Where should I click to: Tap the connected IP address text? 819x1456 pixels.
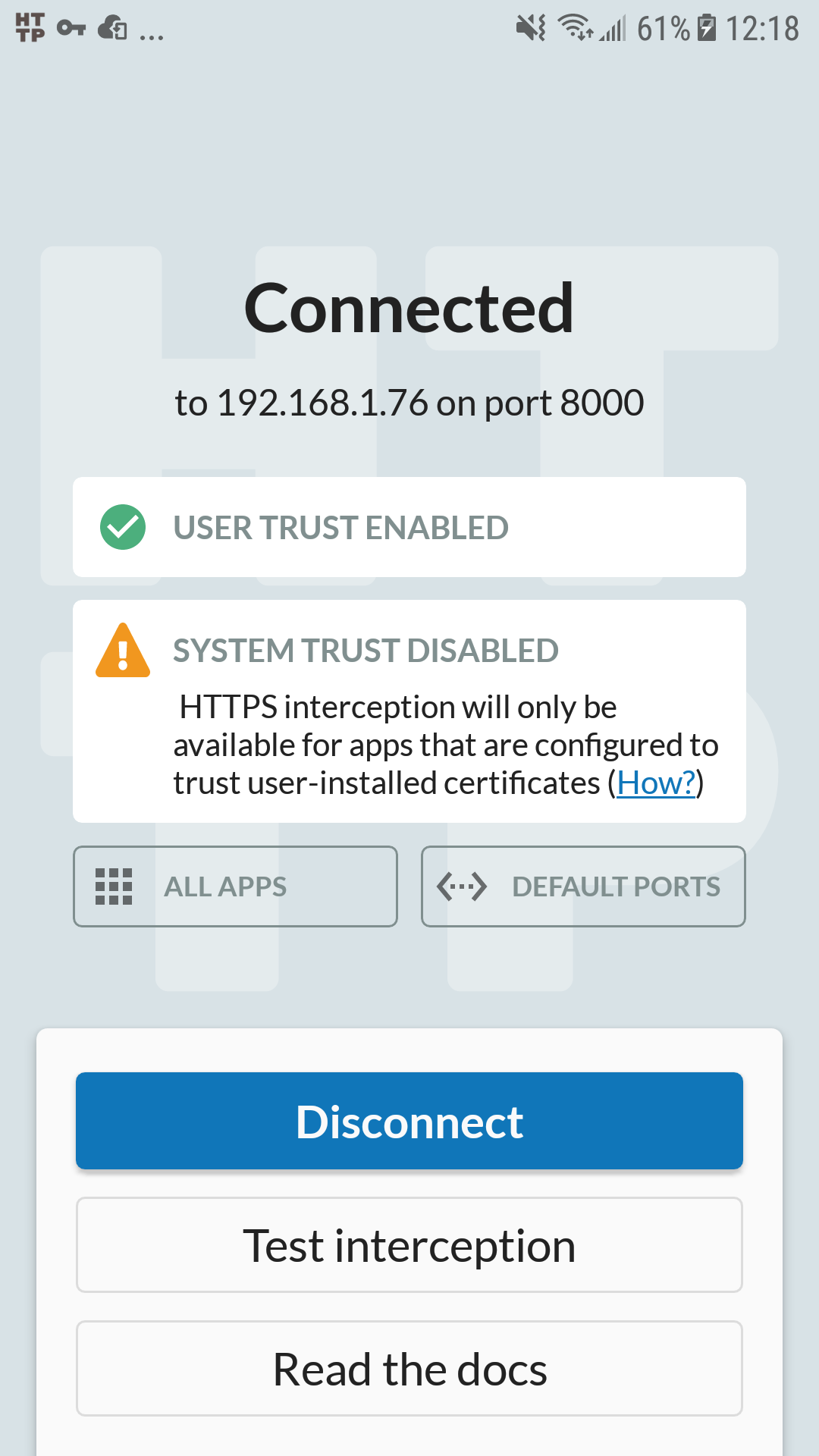click(x=409, y=403)
